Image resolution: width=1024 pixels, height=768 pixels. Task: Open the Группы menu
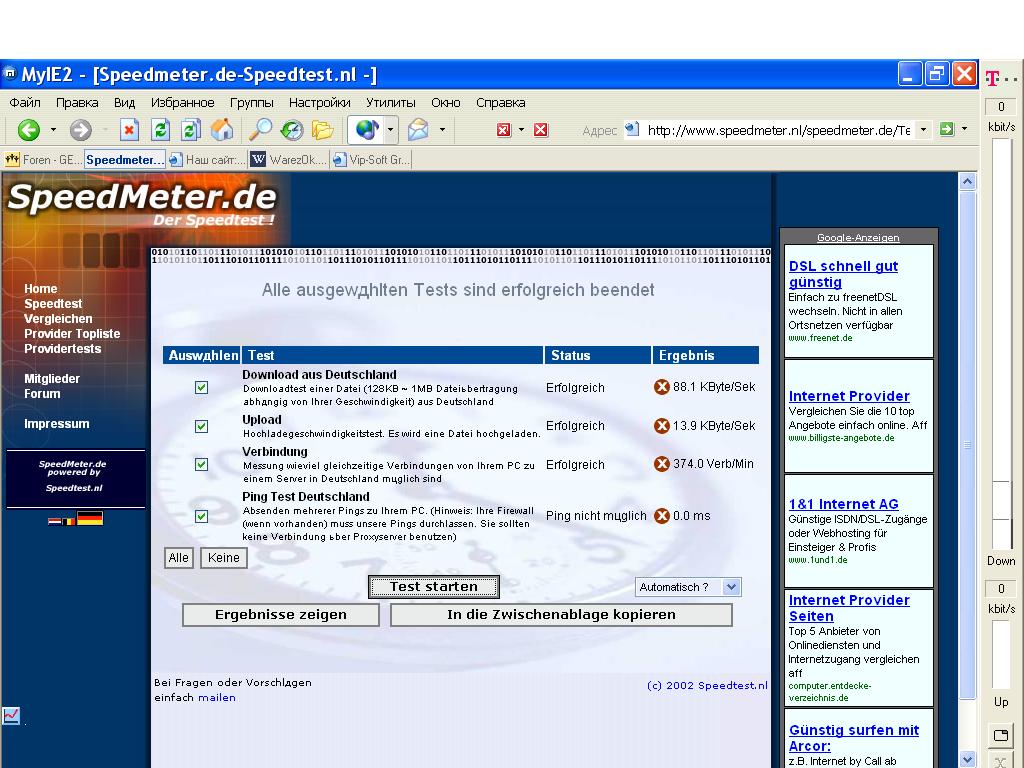point(251,103)
